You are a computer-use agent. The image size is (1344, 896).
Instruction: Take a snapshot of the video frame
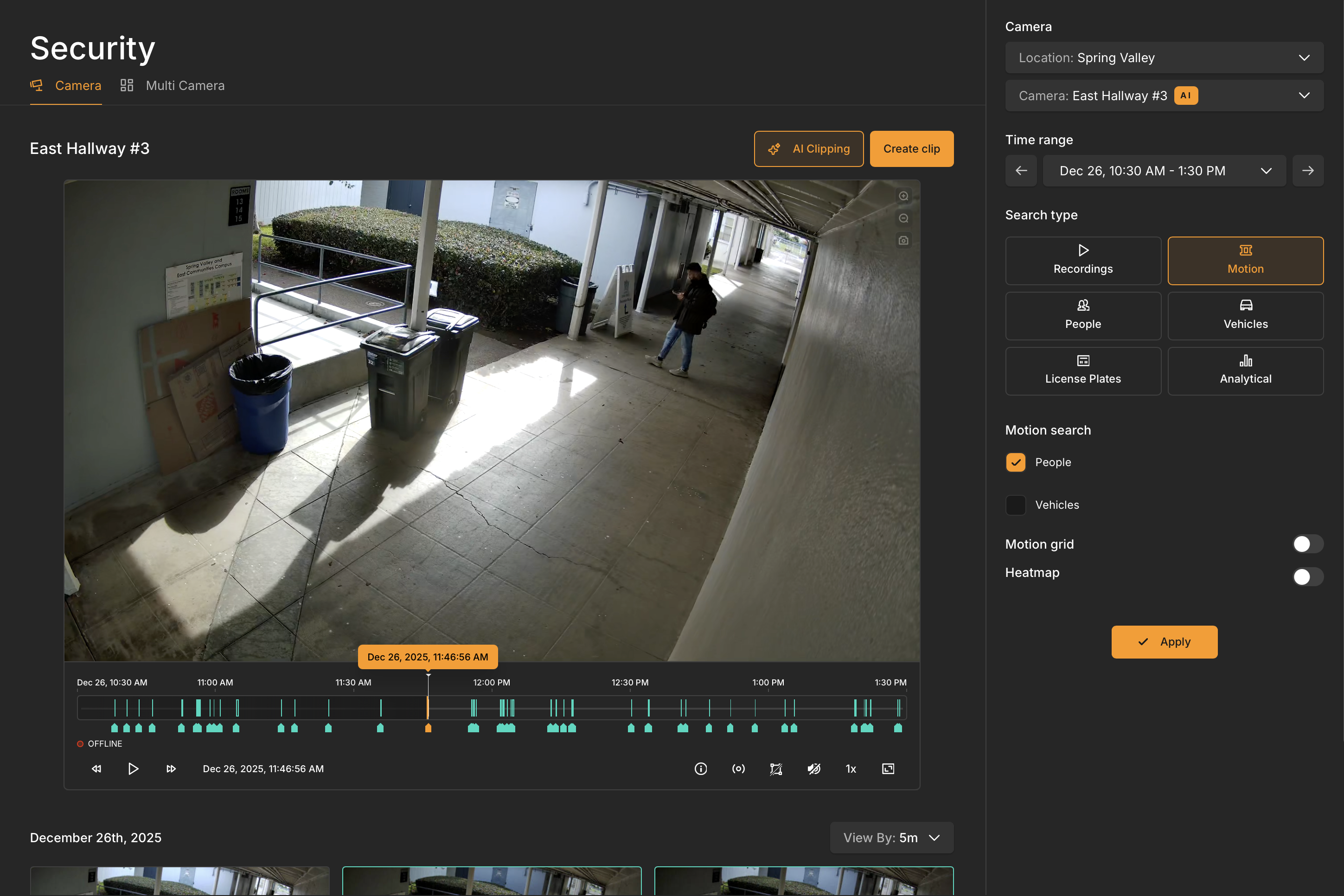[904, 241]
